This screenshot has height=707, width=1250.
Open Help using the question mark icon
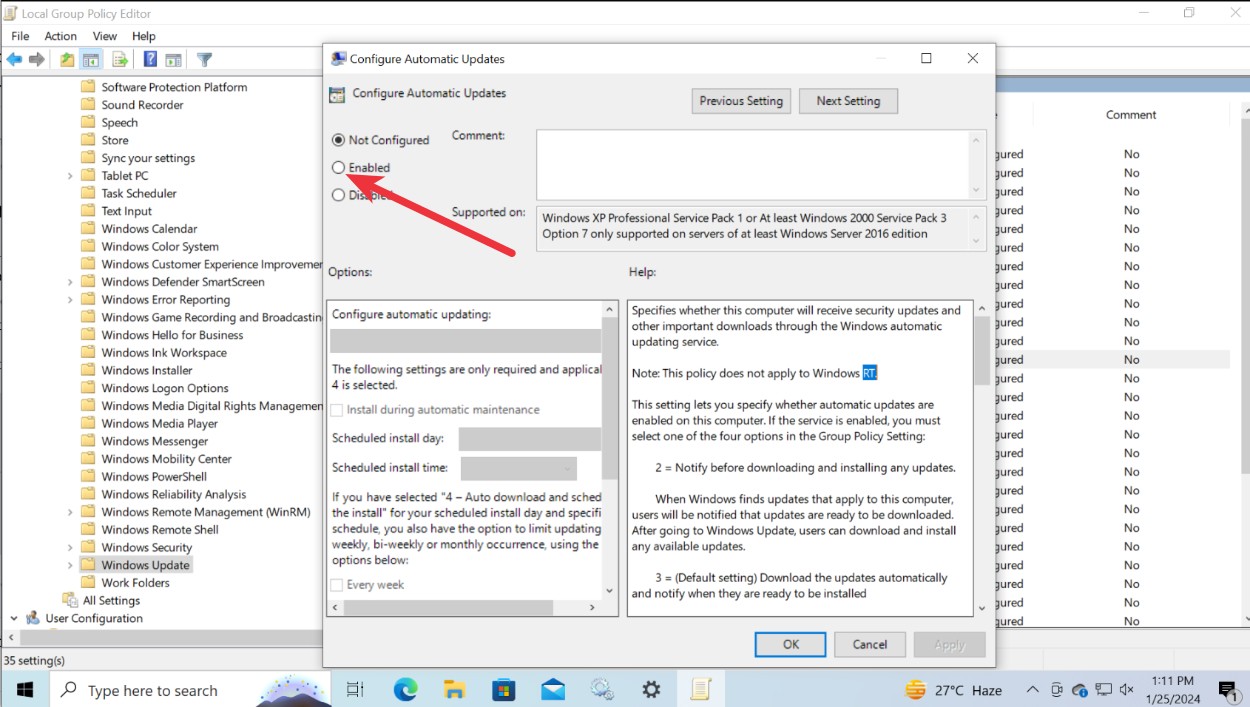(149, 59)
